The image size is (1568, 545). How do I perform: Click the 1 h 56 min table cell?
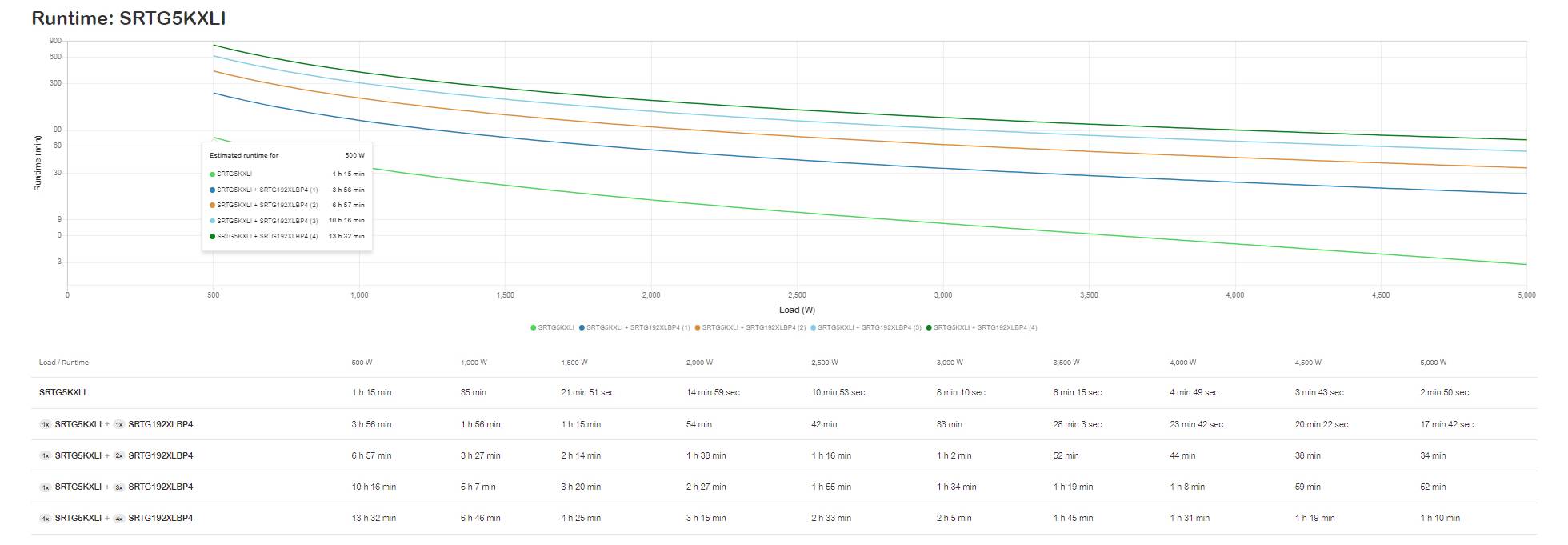480,424
